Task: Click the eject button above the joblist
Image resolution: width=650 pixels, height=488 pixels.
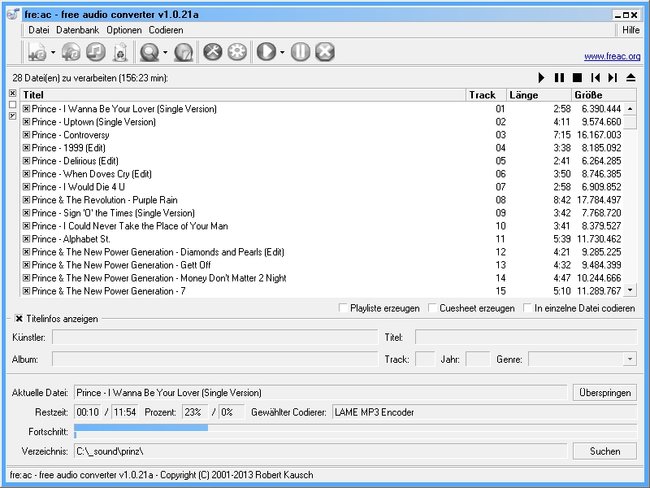Action: (631, 78)
